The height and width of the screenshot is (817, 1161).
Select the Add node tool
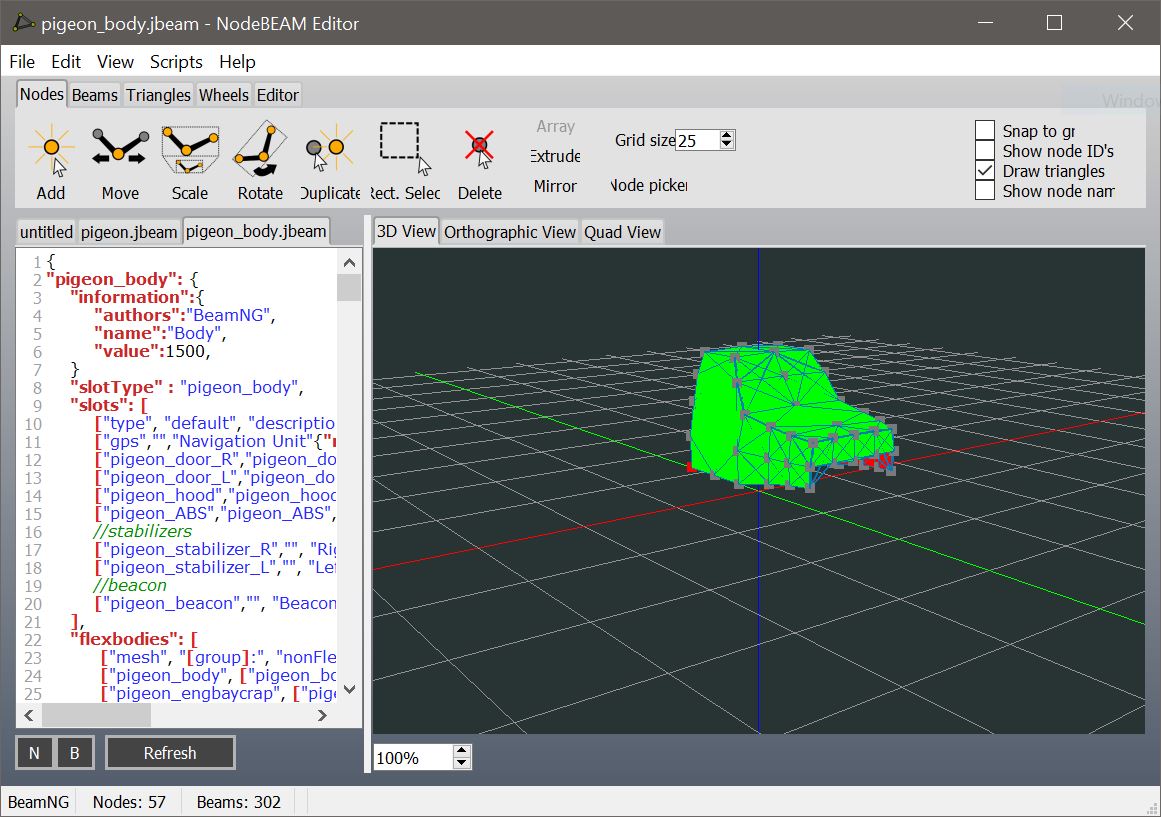[x=51, y=161]
